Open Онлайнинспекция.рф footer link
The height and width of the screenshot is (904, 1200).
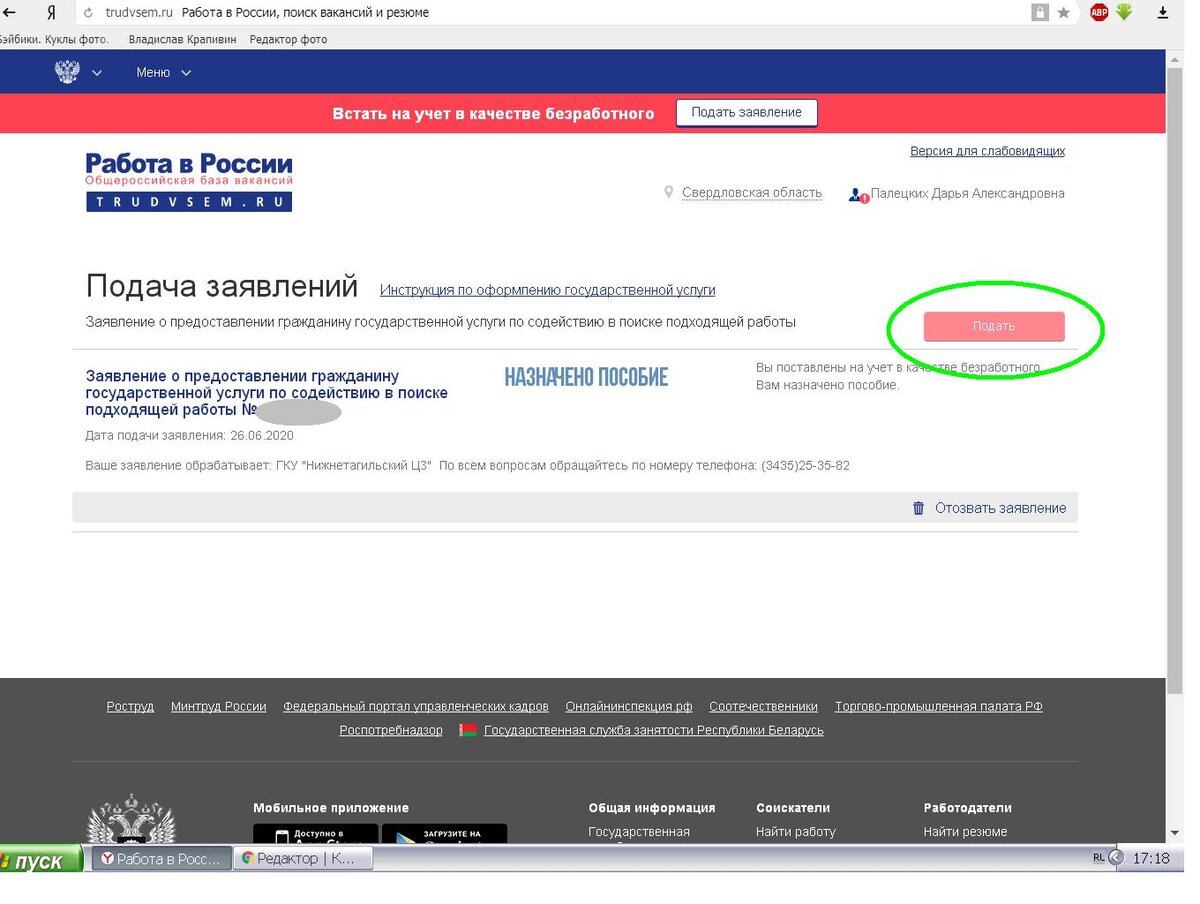pyautogui.click(x=629, y=706)
